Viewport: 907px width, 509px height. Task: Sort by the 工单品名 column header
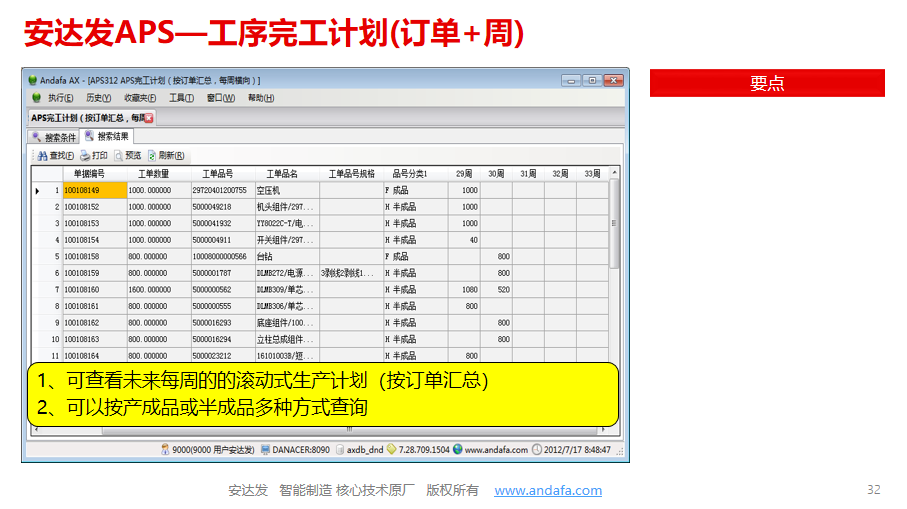[x=282, y=174]
